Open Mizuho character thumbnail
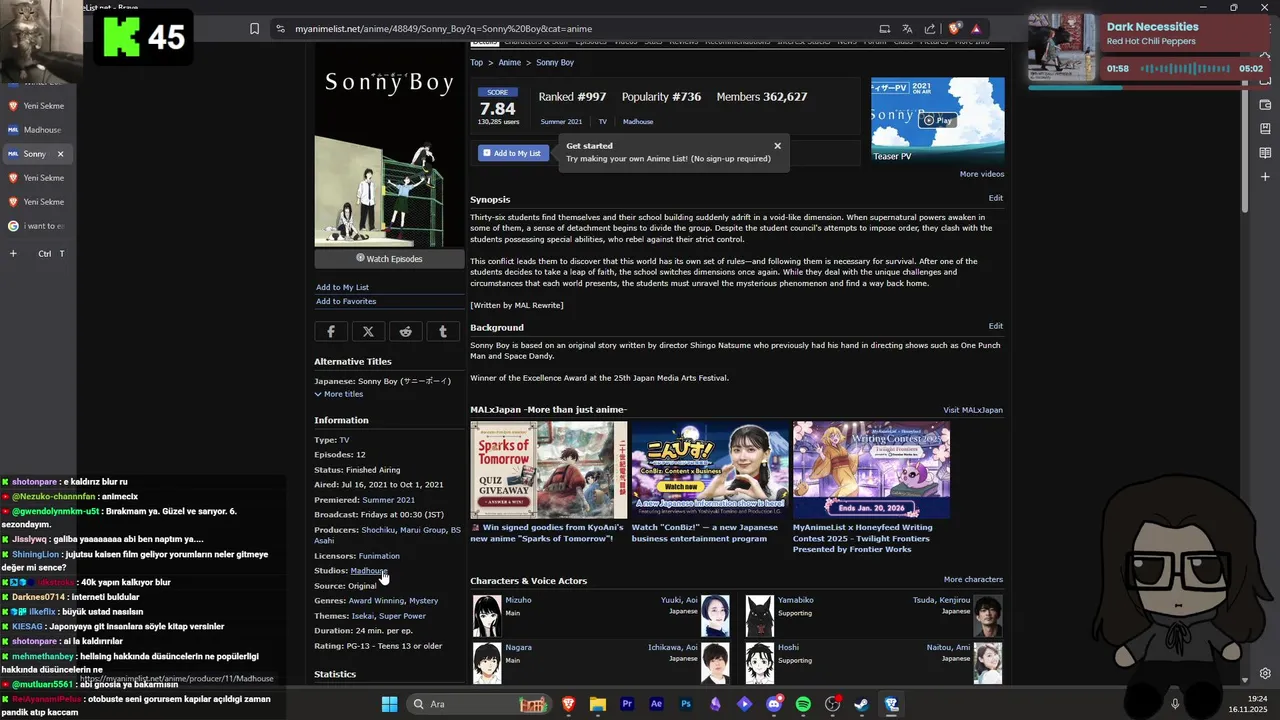Screen dimensions: 1280x720 (x=487, y=616)
